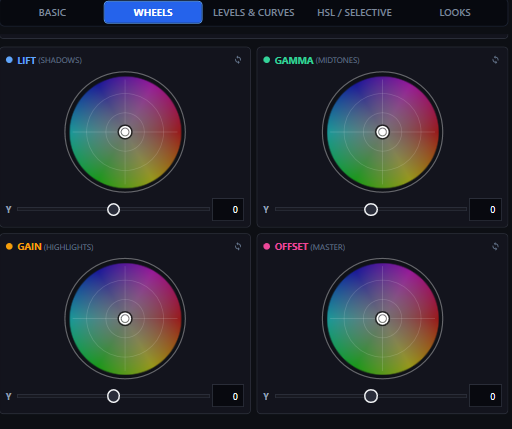Click the GAIN (HIGHLIGHTS) label
Screen dimensions: 512x429
click(55, 247)
